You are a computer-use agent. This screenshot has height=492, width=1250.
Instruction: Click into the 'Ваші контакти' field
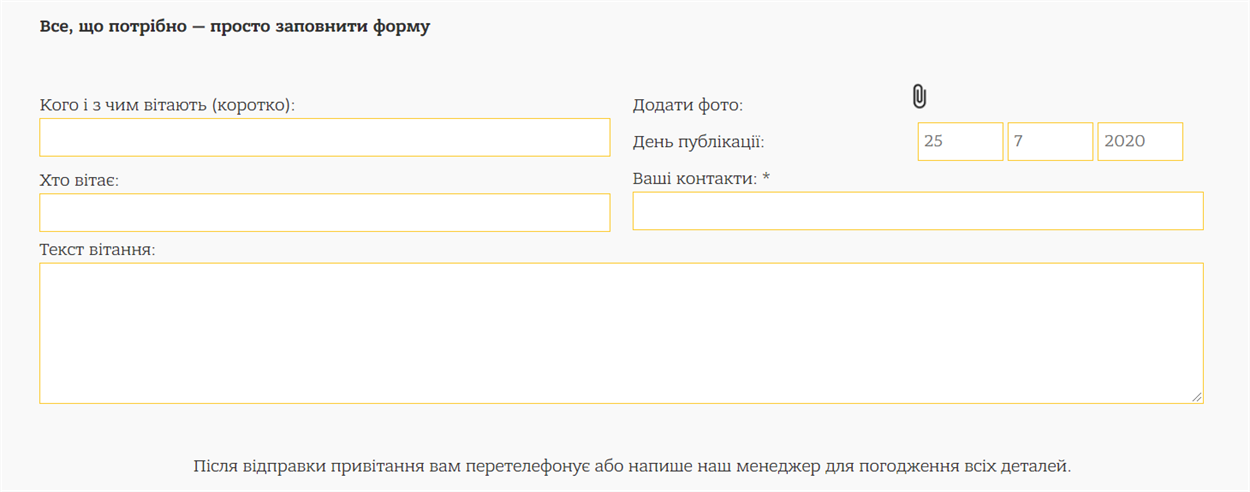(x=917, y=211)
